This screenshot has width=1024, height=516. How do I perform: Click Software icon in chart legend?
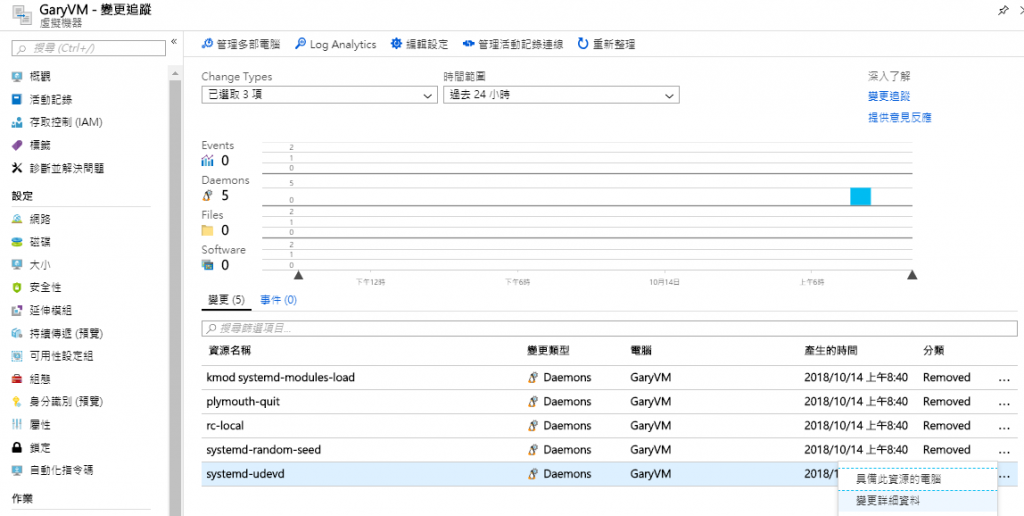coord(208,265)
